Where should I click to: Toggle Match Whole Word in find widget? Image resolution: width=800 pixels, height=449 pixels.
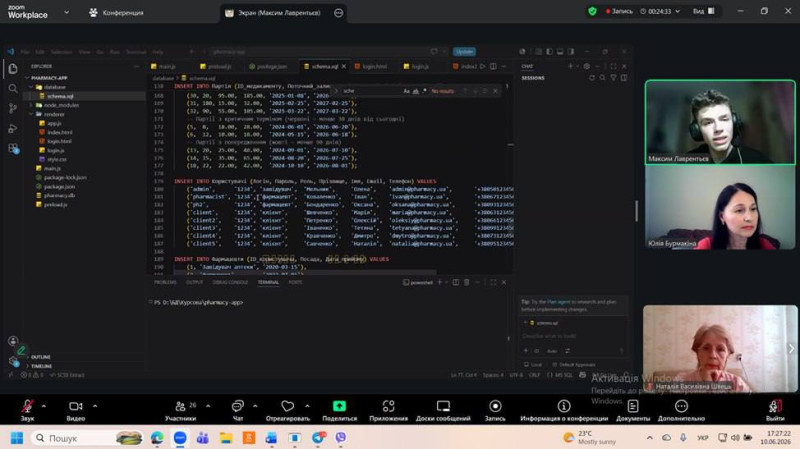click(x=415, y=91)
